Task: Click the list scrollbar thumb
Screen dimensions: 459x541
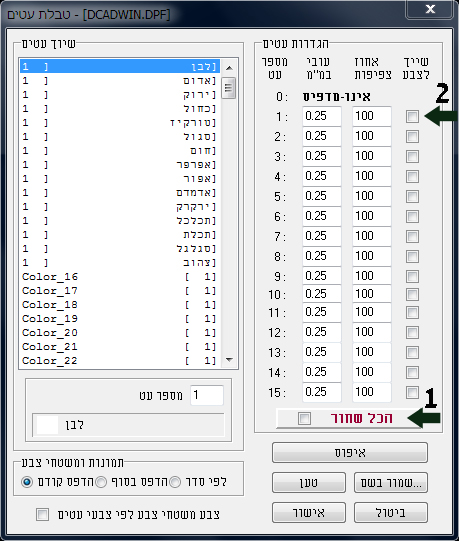Action: 229,88
